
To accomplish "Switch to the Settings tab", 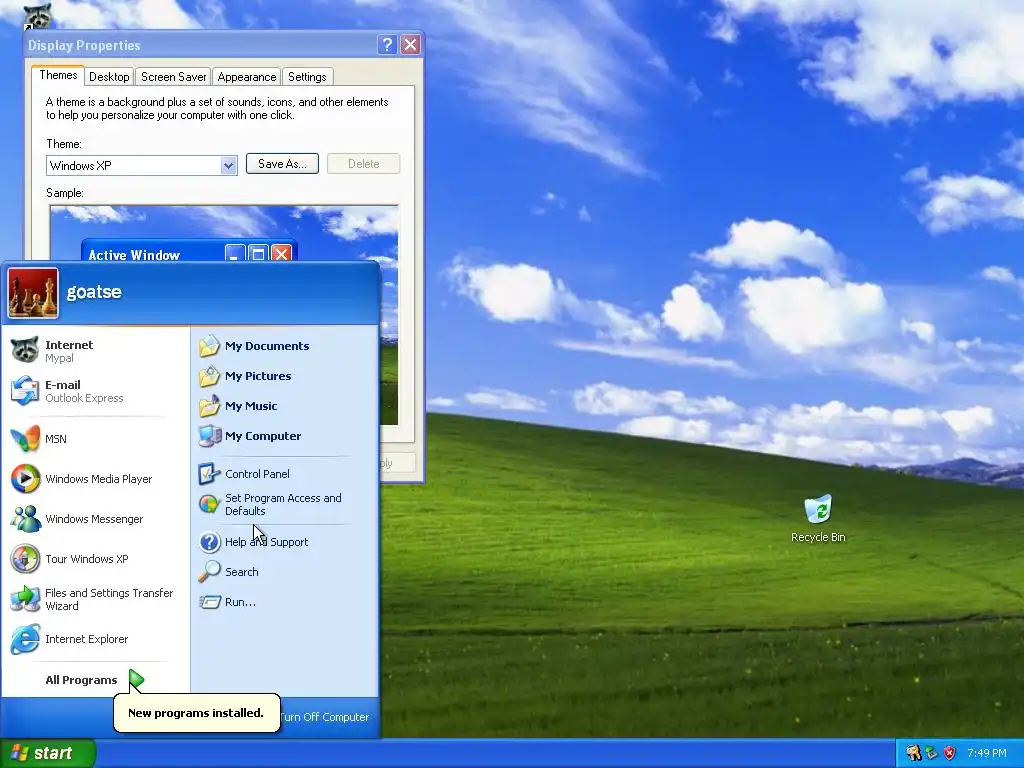I will pyautogui.click(x=307, y=76).
